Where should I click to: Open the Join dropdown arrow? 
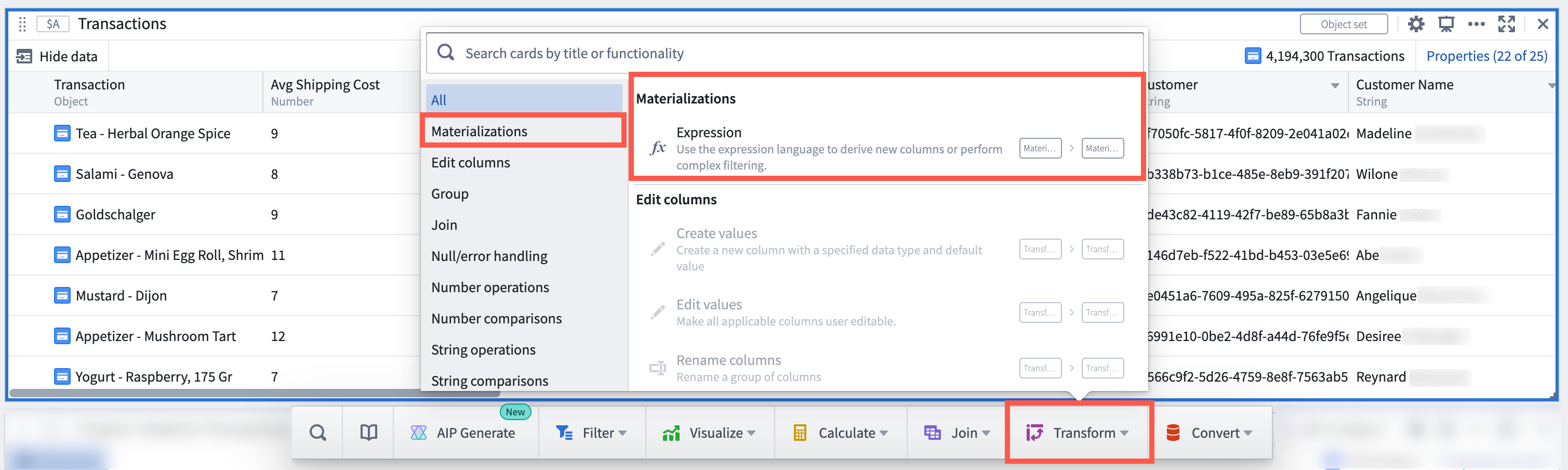pos(986,434)
